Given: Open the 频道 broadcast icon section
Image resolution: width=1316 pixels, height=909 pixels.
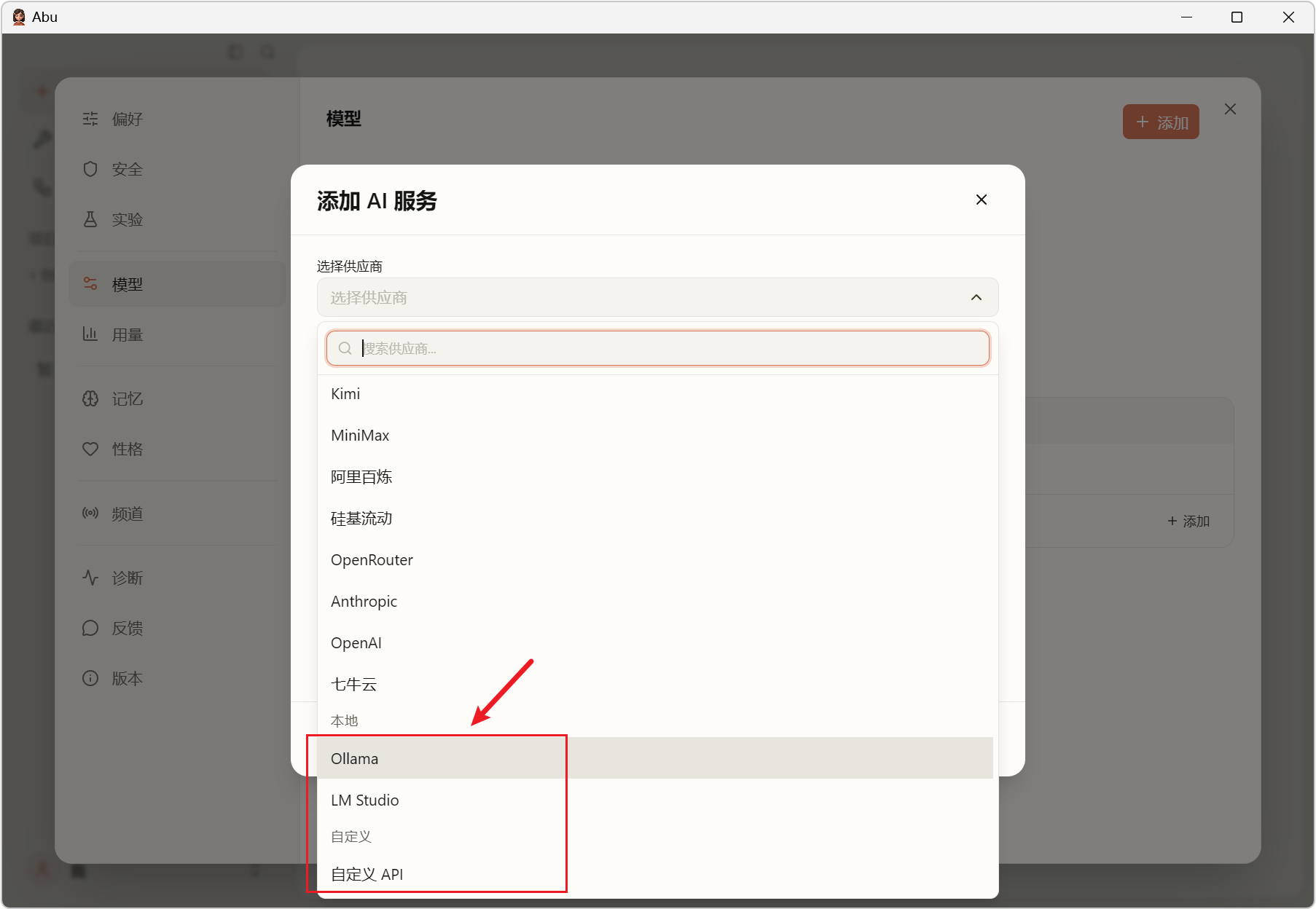Looking at the screenshot, I should pos(90,513).
